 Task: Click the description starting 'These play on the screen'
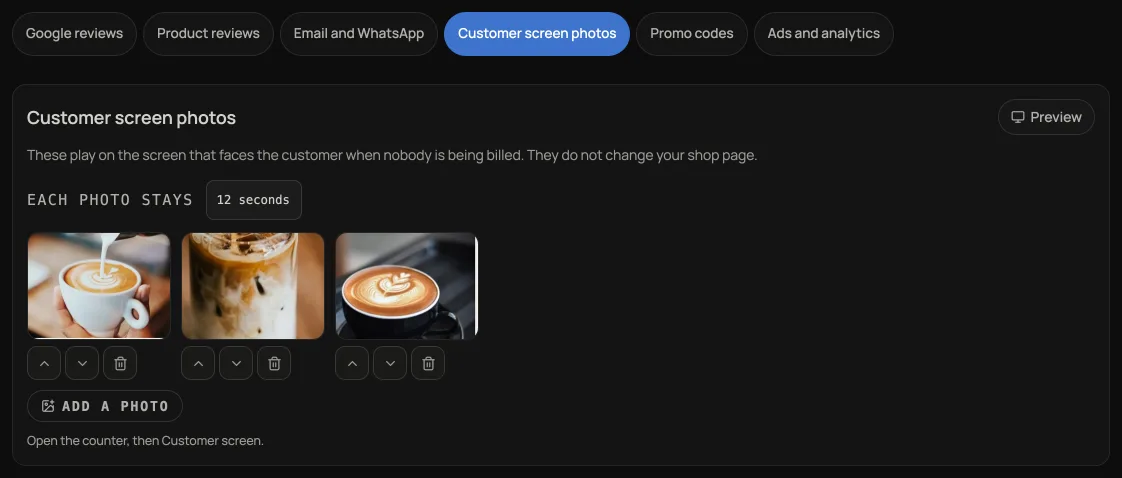tap(392, 155)
